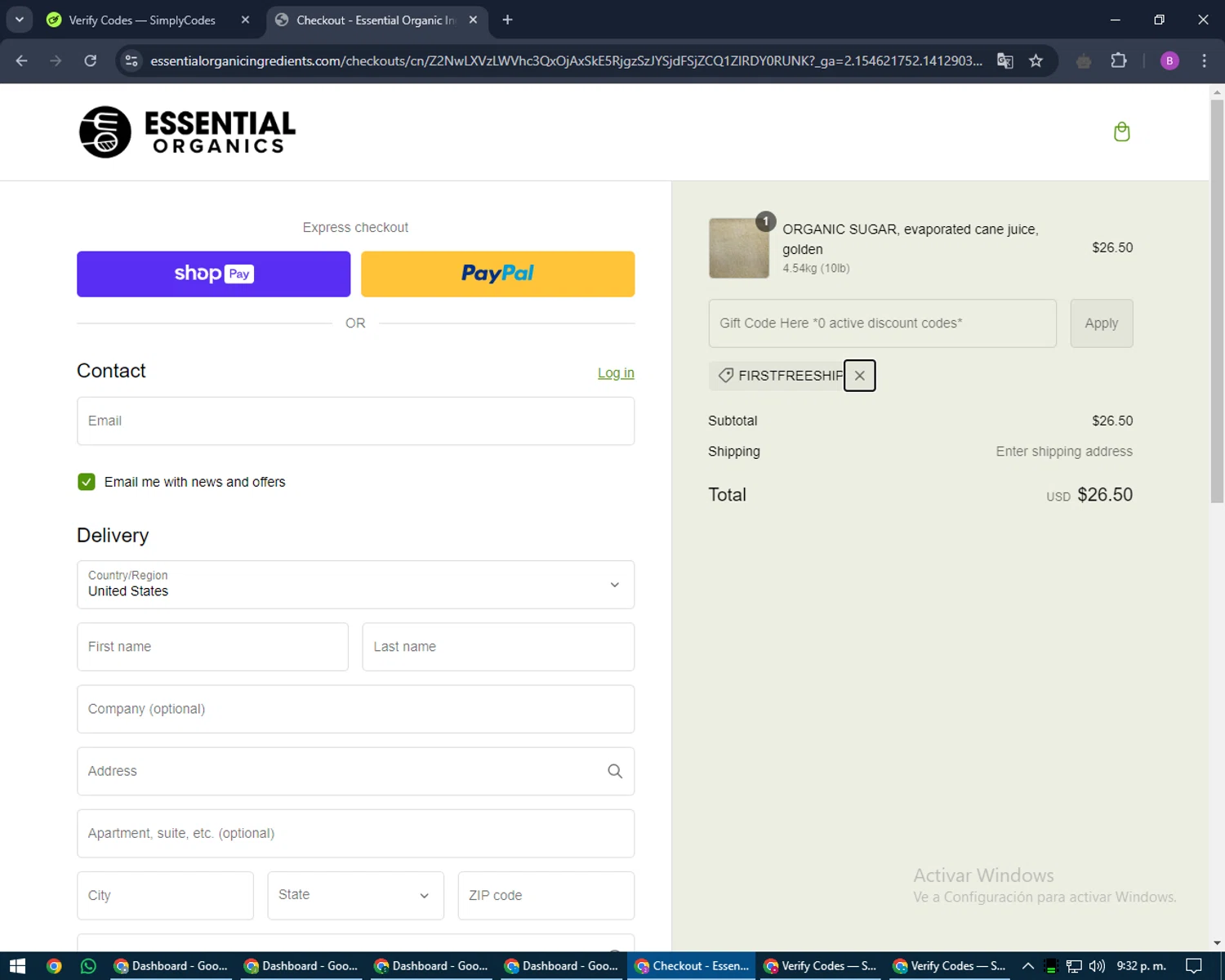Click the Address field
Viewport: 1225px width, 980px height.
(355, 771)
